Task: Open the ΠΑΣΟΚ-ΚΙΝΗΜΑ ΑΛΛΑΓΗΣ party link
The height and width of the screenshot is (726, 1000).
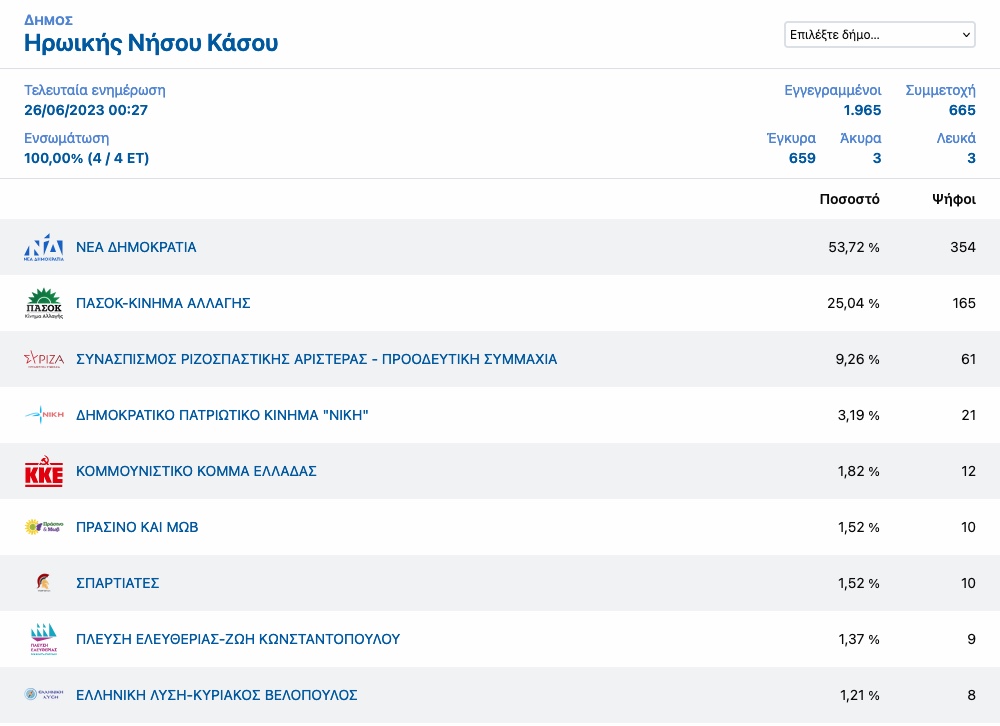Action: [x=163, y=303]
